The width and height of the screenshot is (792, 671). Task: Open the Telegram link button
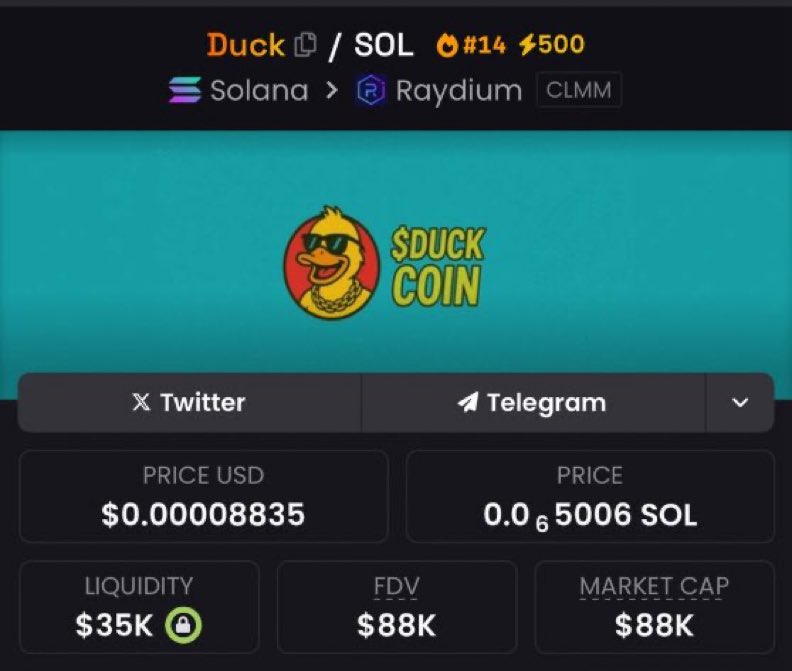[533, 403]
